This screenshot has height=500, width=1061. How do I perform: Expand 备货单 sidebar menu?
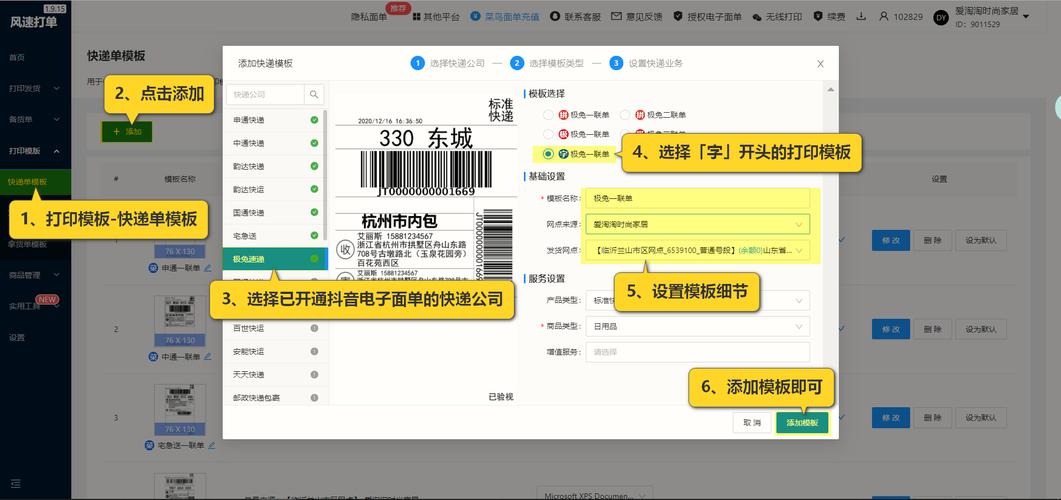coord(35,120)
